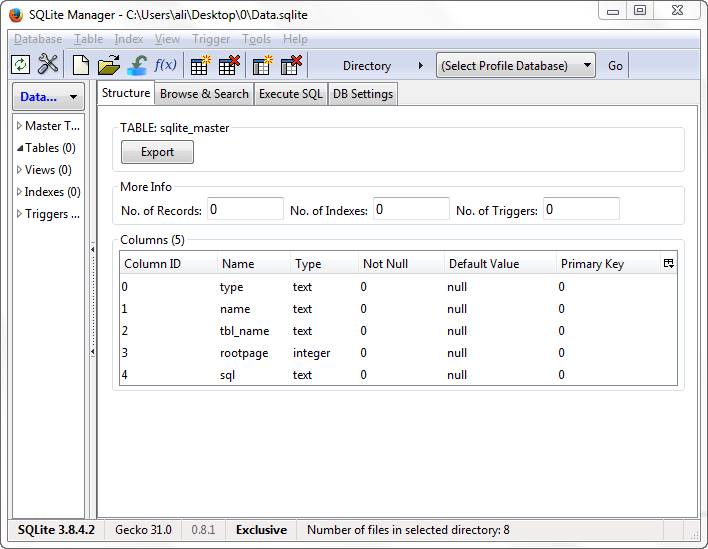708x549 pixels.
Task: Collapse the Tables (0) tree node
Action: [19, 148]
